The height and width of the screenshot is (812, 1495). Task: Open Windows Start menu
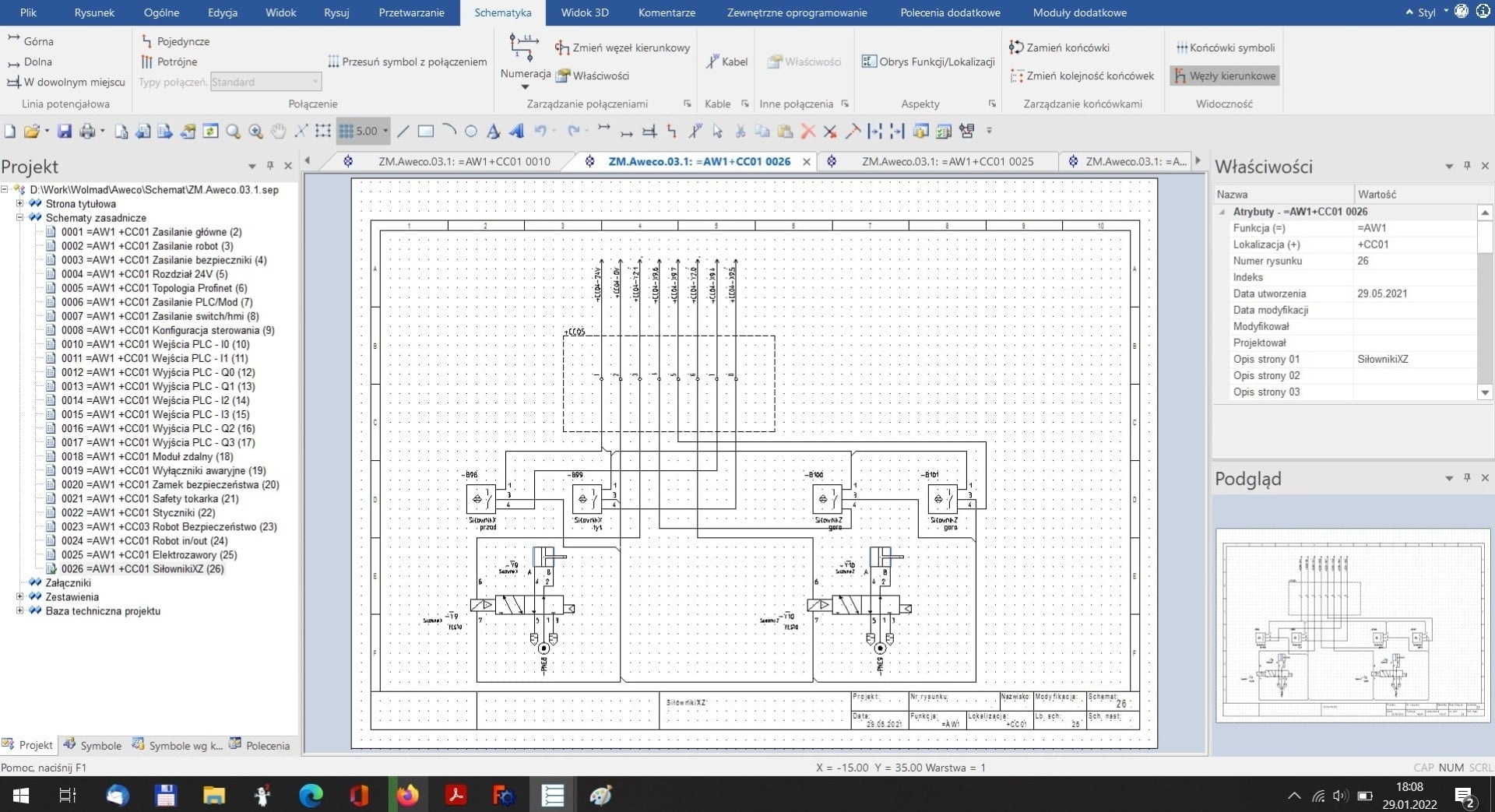(21, 796)
